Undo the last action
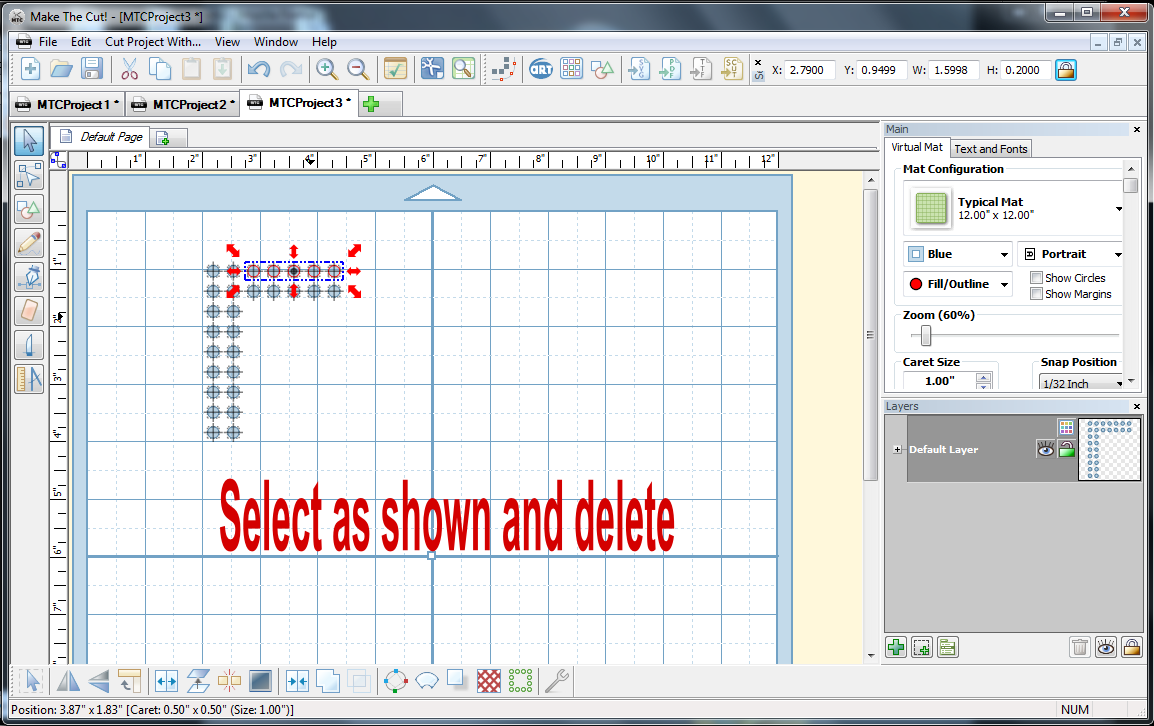 258,69
